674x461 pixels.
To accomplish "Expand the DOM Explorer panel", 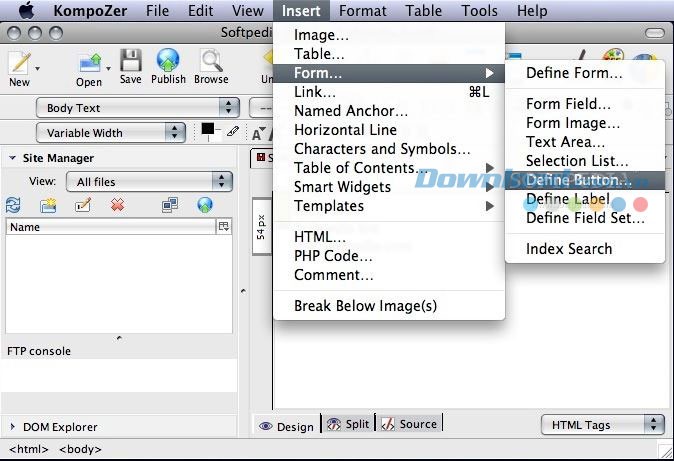I will [x=13, y=427].
